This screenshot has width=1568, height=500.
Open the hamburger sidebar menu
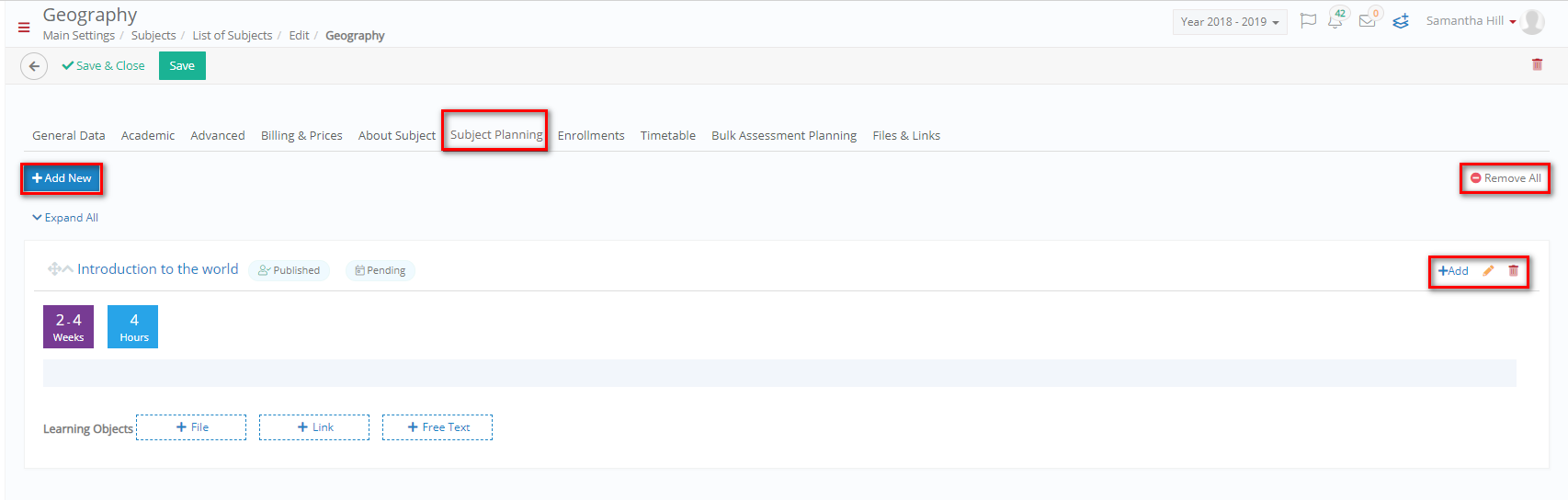tap(24, 28)
